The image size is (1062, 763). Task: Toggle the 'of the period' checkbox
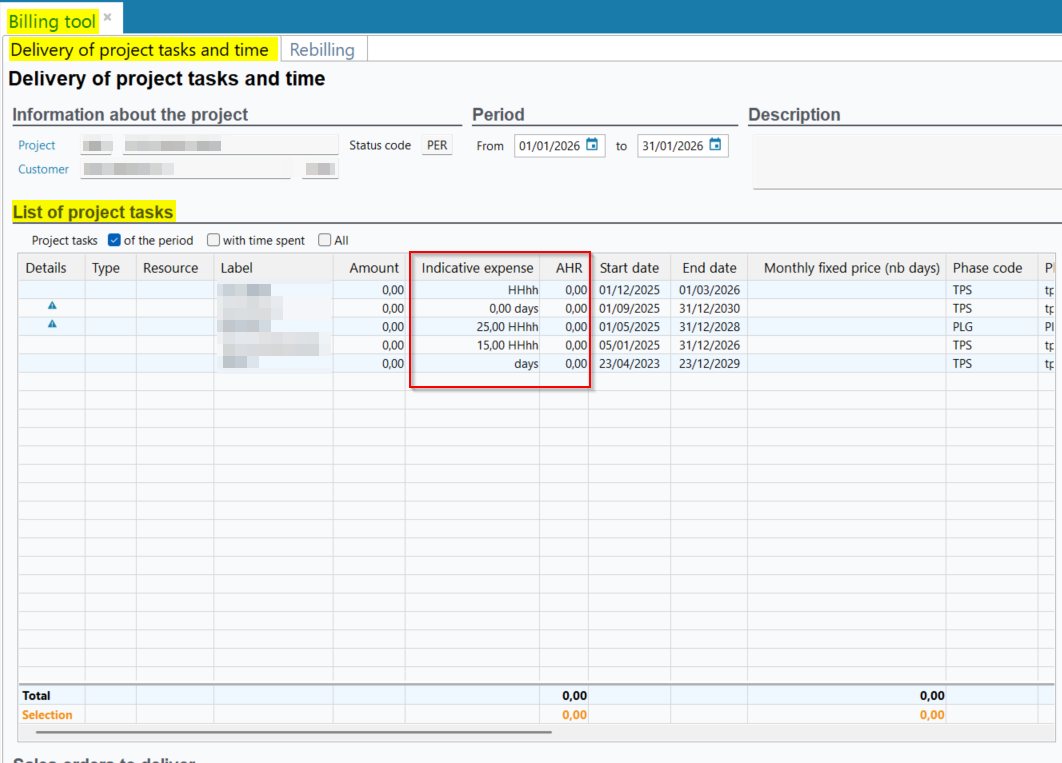point(114,240)
